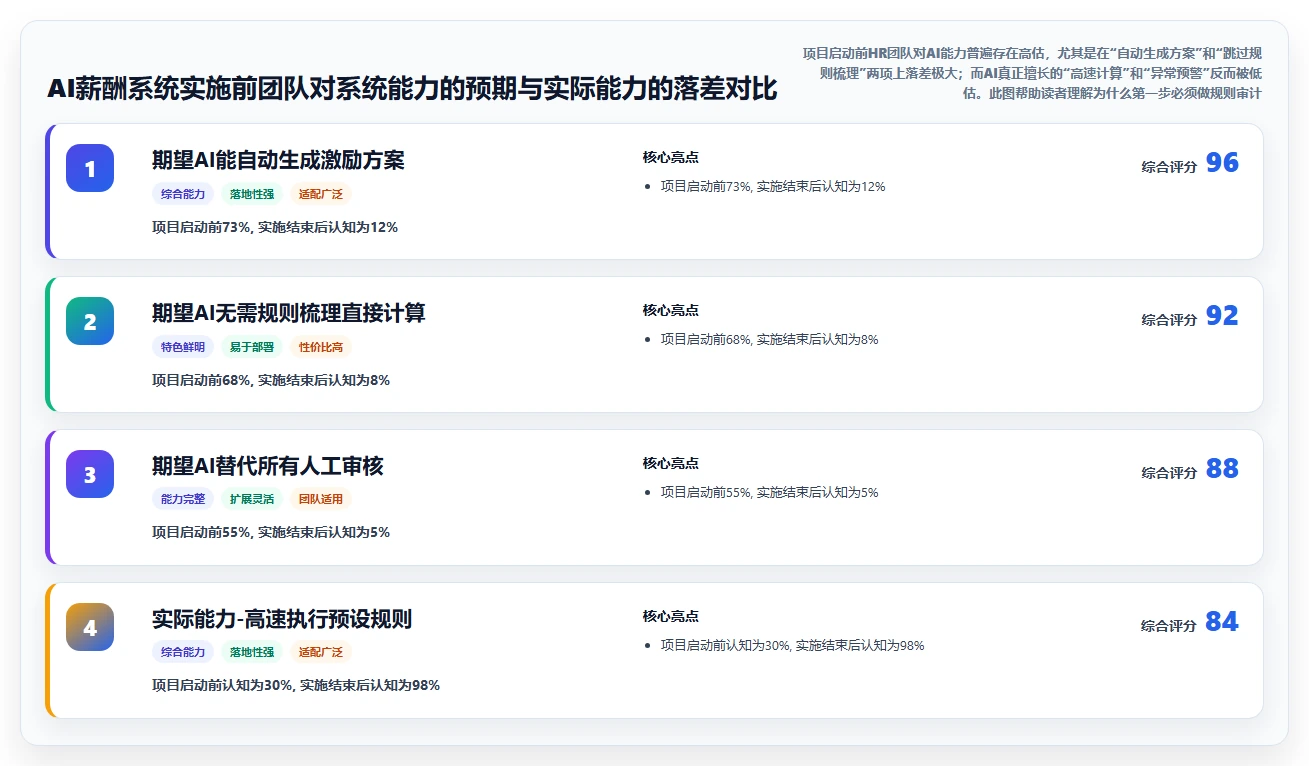Image resolution: width=1309 pixels, height=766 pixels.
Task: Open the 期望AI能自动生成激励方案 title
Action: click(278, 160)
